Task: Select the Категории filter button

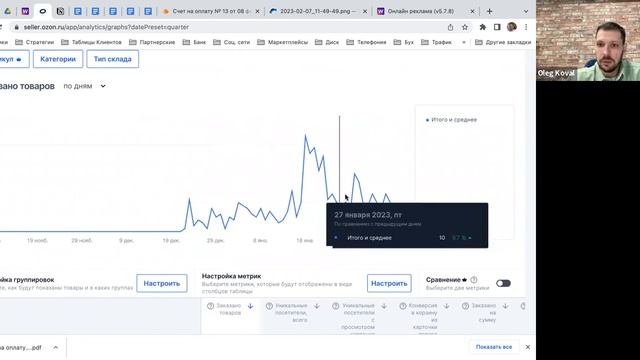Action: click(58, 59)
